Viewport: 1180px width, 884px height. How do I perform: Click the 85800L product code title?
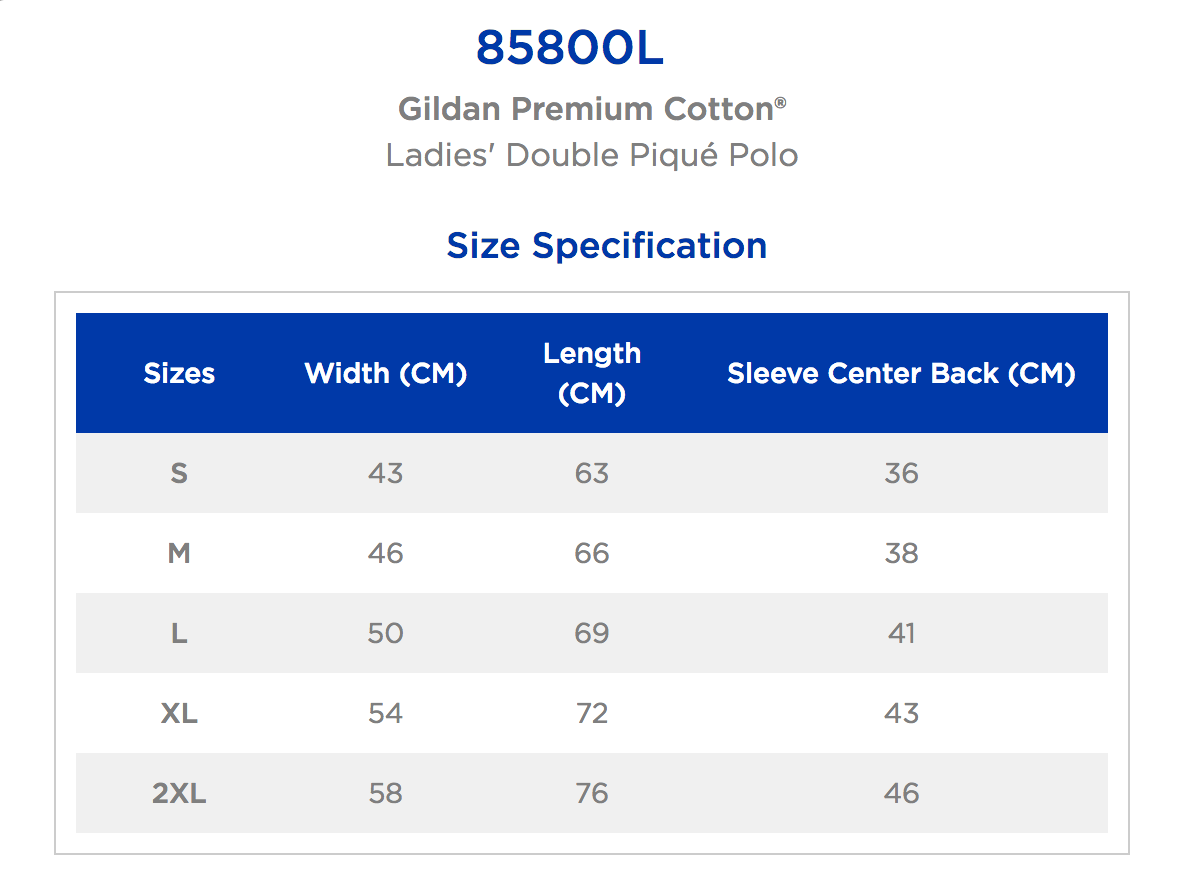pyautogui.click(x=569, y=48)
